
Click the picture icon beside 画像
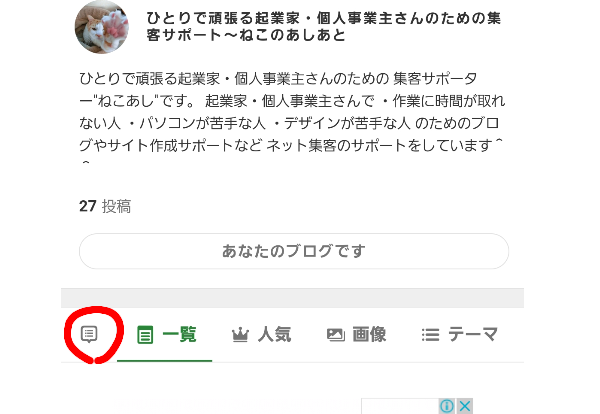tap(336, 335)
